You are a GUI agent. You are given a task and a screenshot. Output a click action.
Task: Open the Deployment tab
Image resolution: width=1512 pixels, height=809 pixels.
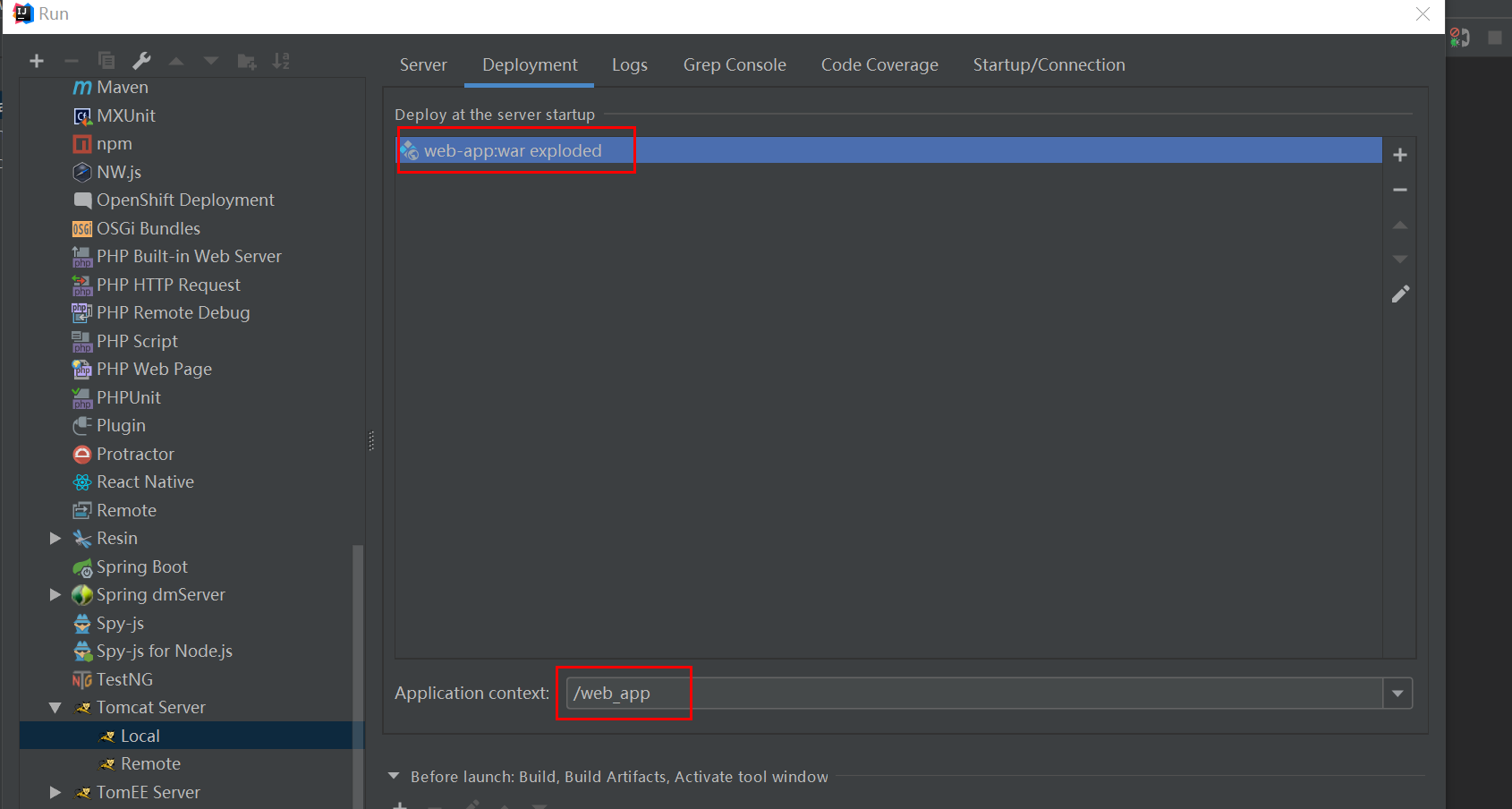pyautogui.click(x=530, y=64)
